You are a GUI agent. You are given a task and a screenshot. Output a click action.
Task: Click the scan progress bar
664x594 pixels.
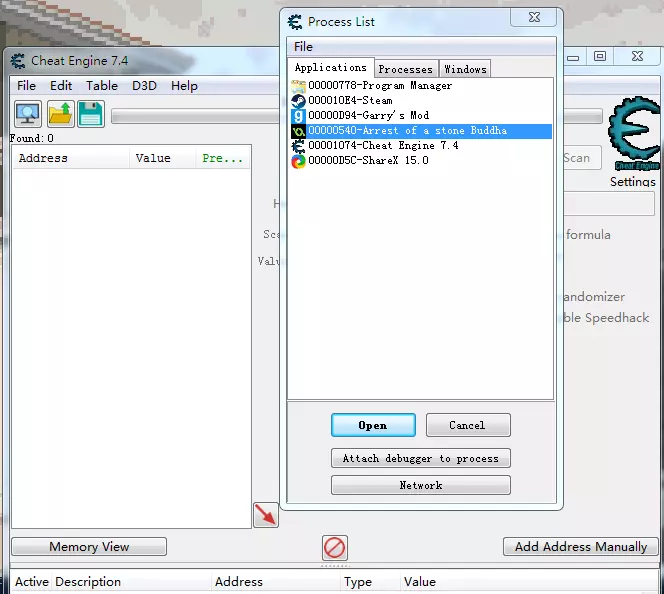pyautogui.click(x=195, y=116)
